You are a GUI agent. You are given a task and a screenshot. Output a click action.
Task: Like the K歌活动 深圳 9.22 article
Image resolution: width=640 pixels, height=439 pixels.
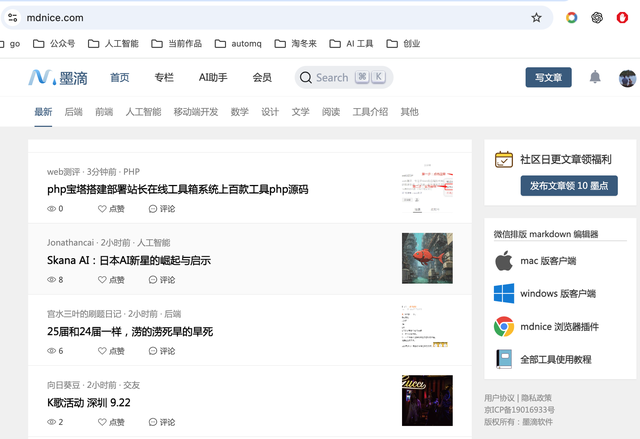tap(102, 422)
